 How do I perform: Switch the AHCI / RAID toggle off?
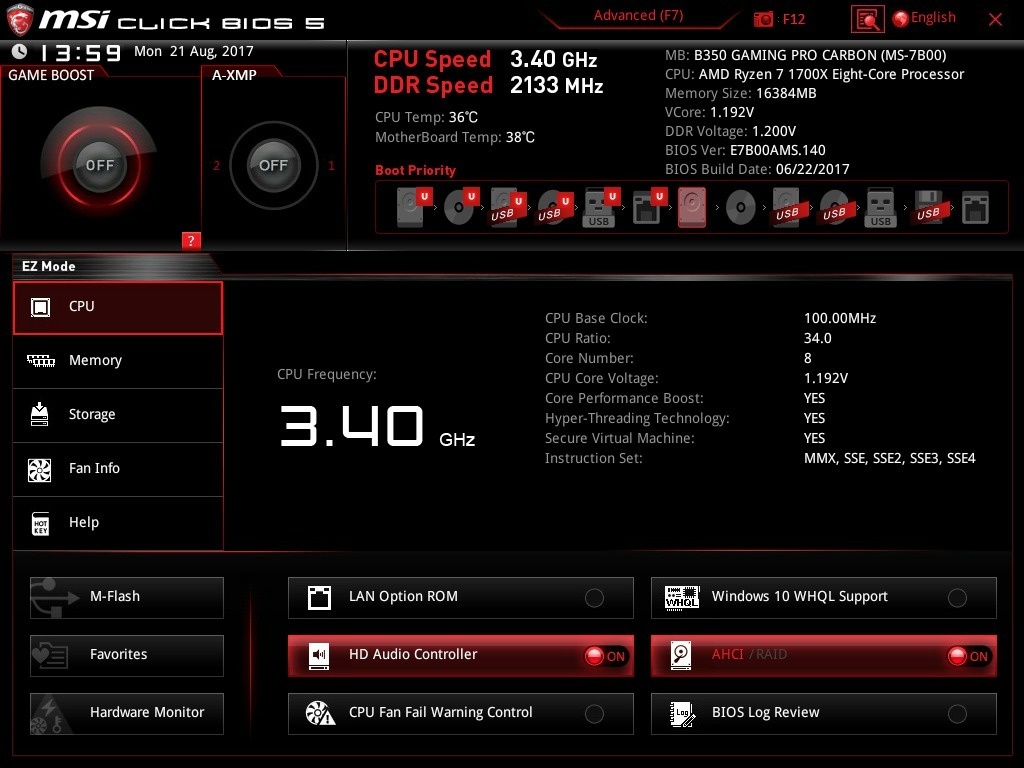[x=969, y=656]
